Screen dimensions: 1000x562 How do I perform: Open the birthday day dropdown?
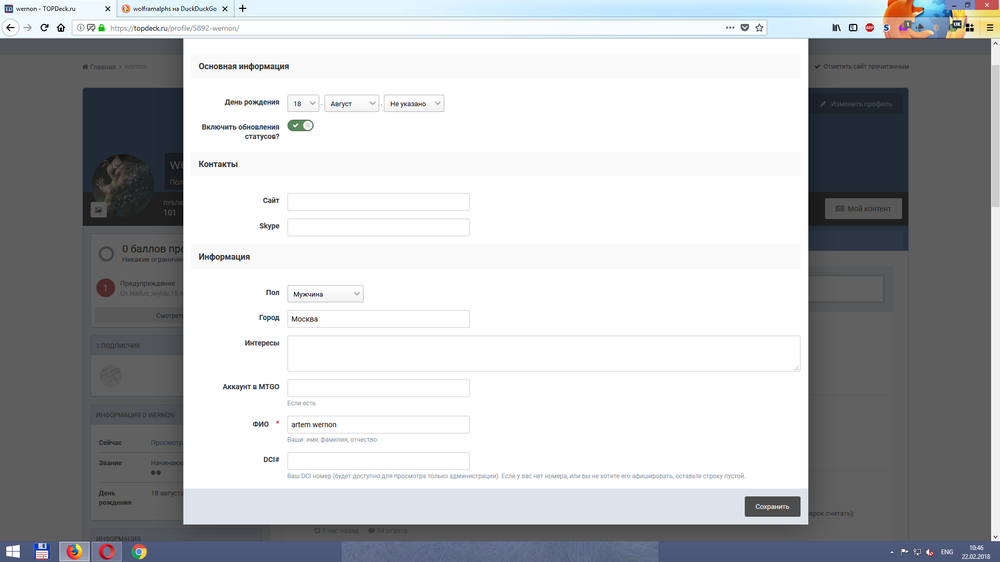click(303, 103)
